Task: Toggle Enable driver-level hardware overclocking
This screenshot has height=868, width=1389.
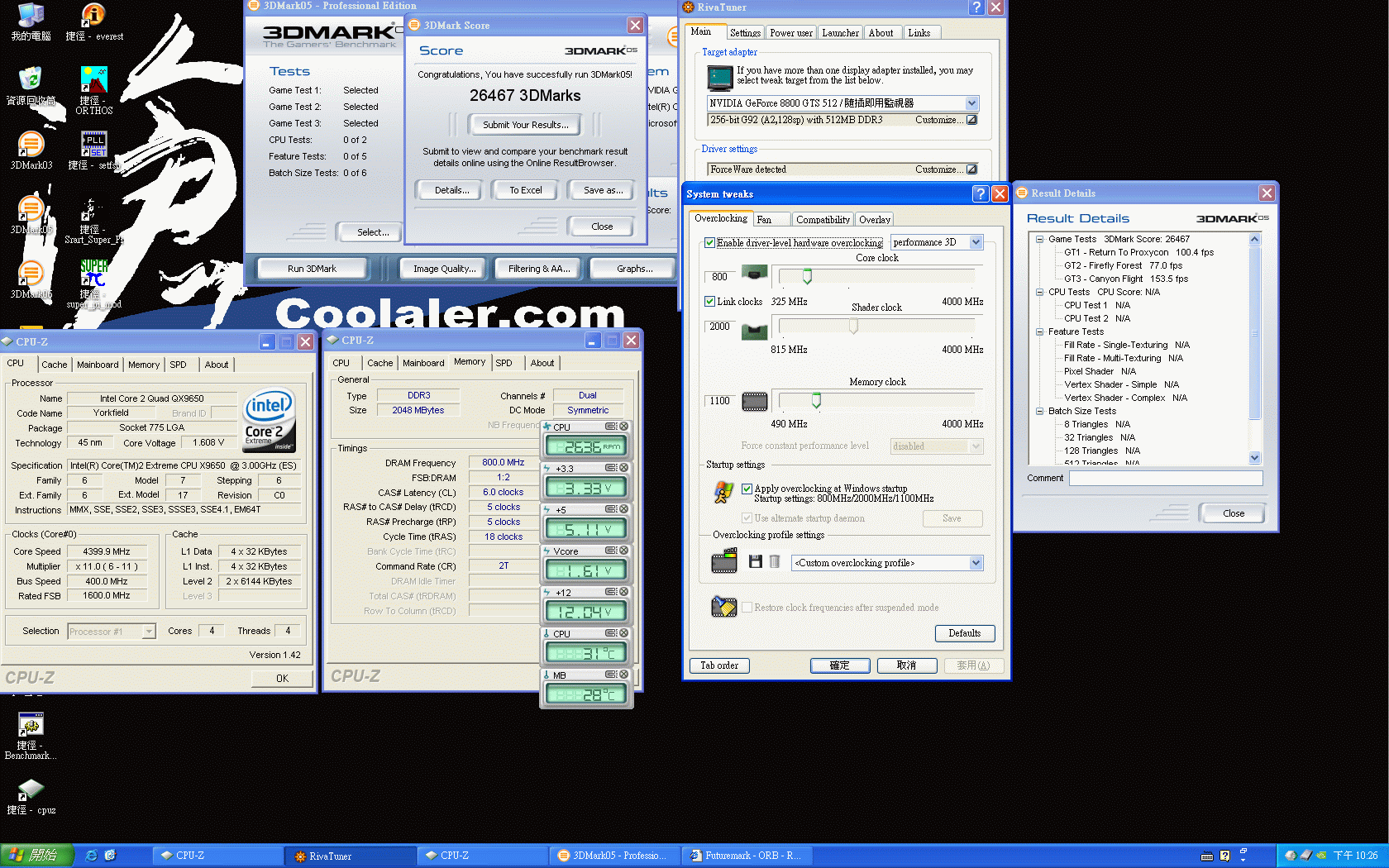Action: (709, 243)
